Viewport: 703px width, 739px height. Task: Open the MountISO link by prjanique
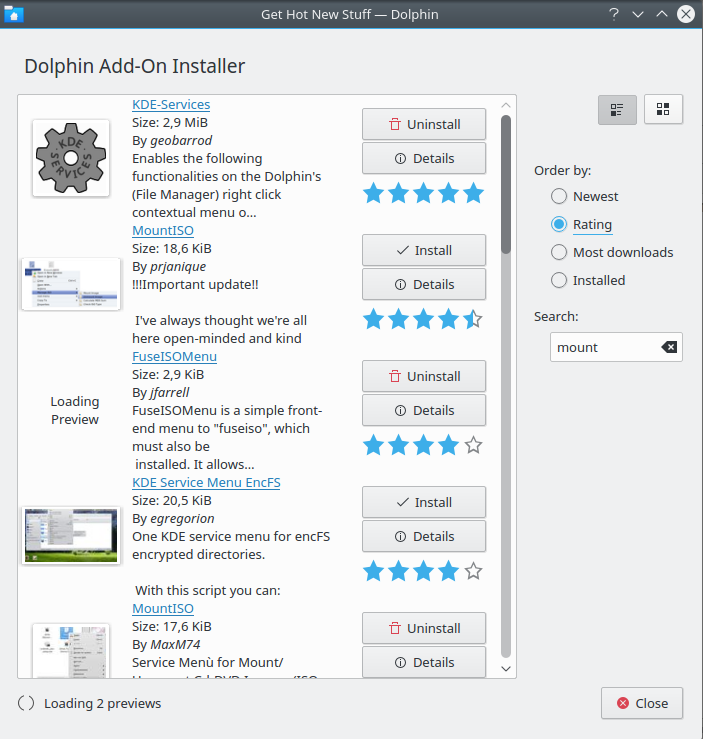[x=163, y=230]
